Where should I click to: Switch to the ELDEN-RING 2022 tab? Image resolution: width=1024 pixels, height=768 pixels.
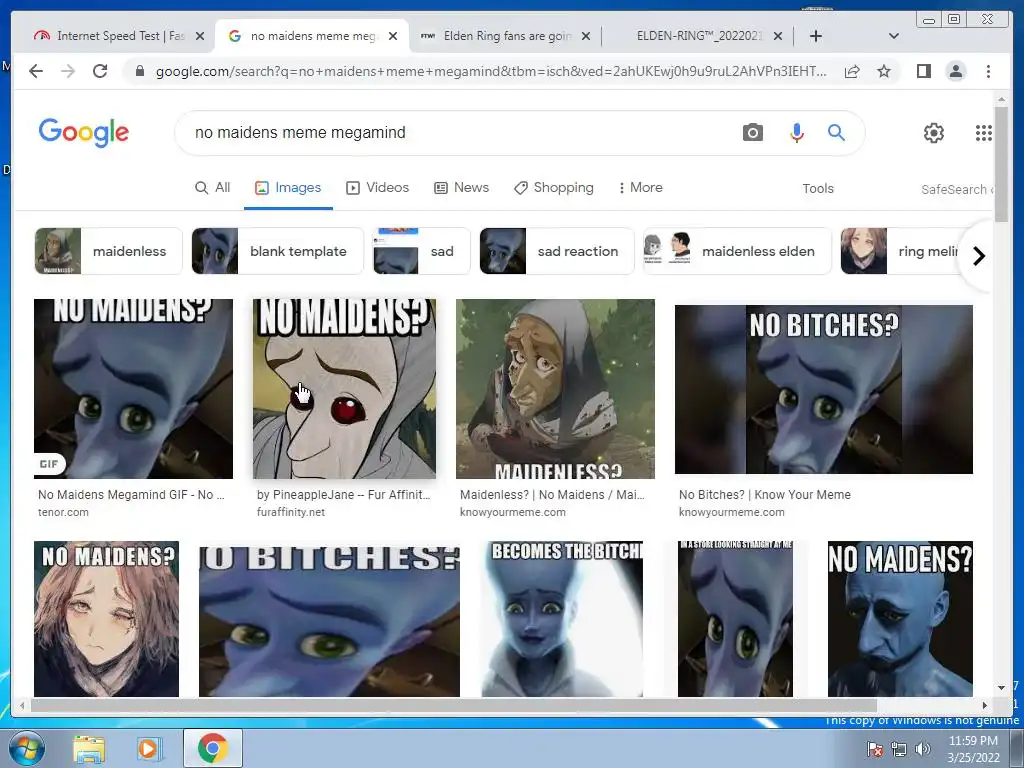[699, 36]
